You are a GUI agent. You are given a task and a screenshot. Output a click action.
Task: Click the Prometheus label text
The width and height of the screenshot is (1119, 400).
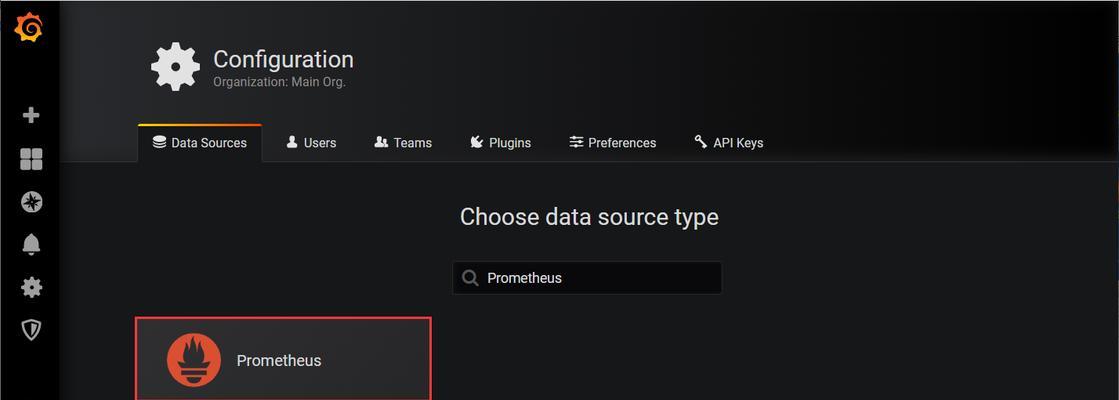pyautogui.click(x=279, y=361)
